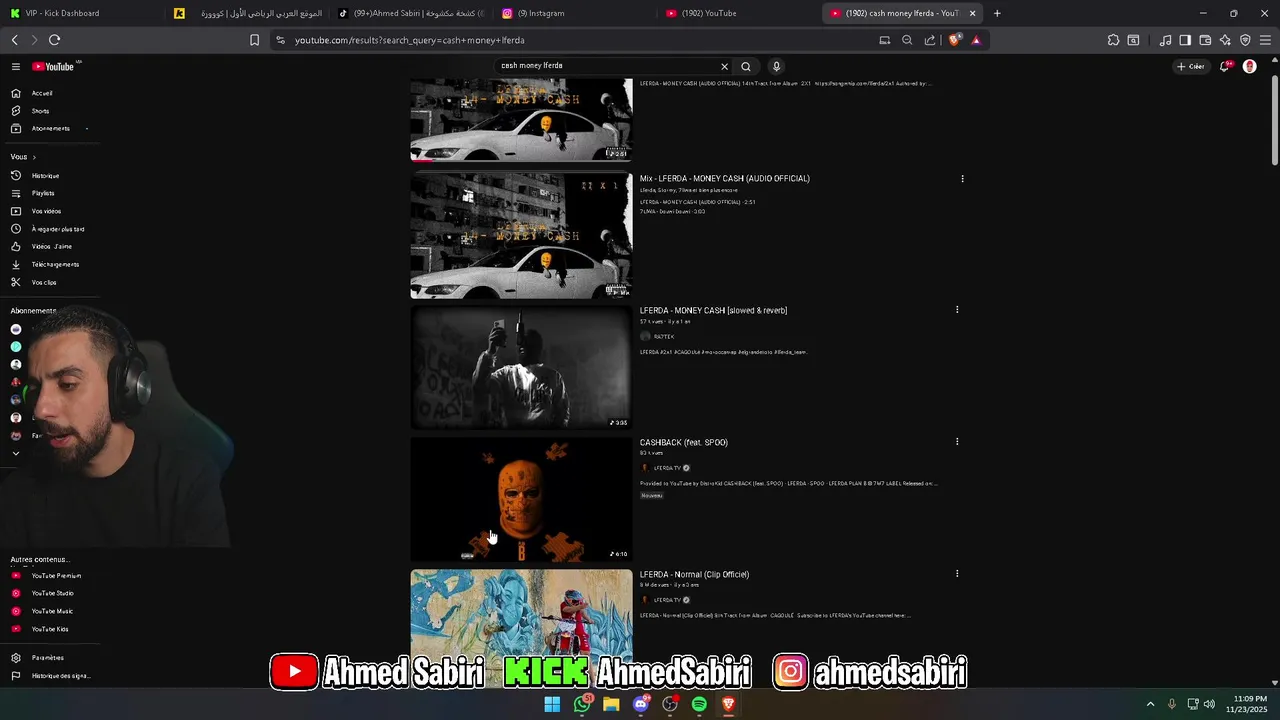
Task: Open the YouTube notifications bell
Action: (x=1224, y=67)
